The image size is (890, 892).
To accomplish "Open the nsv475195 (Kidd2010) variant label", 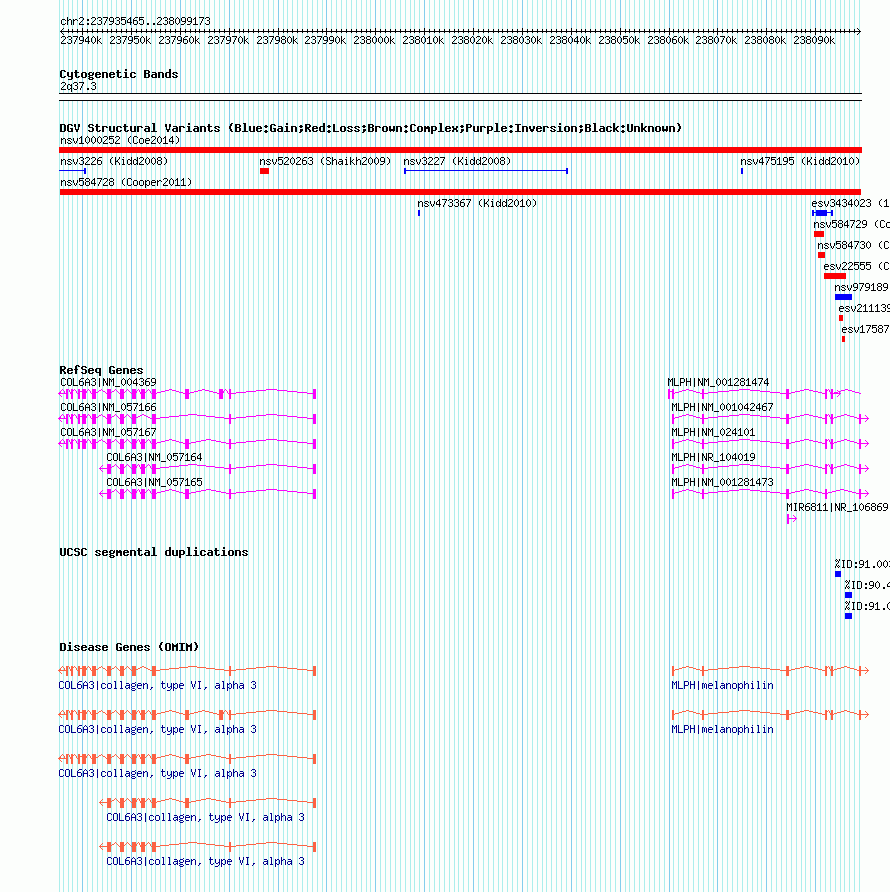I will [800, 162].
